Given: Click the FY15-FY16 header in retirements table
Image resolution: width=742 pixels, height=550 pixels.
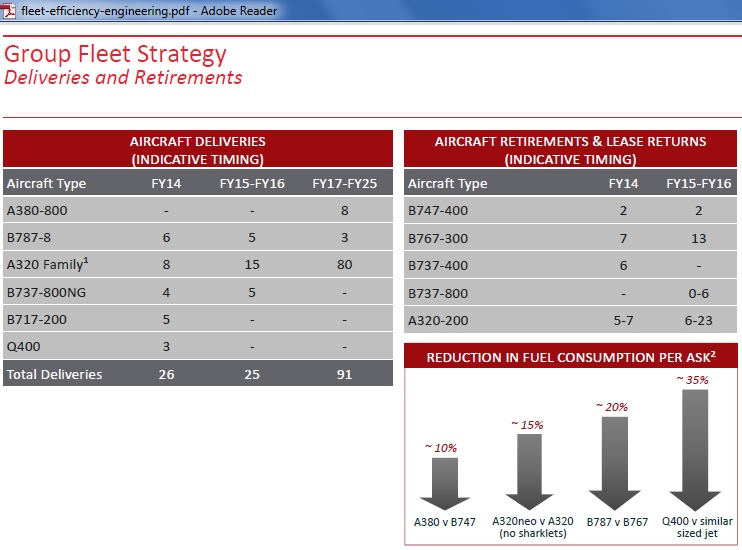Looking at the screenshot, I should click(x=698, y=184).
